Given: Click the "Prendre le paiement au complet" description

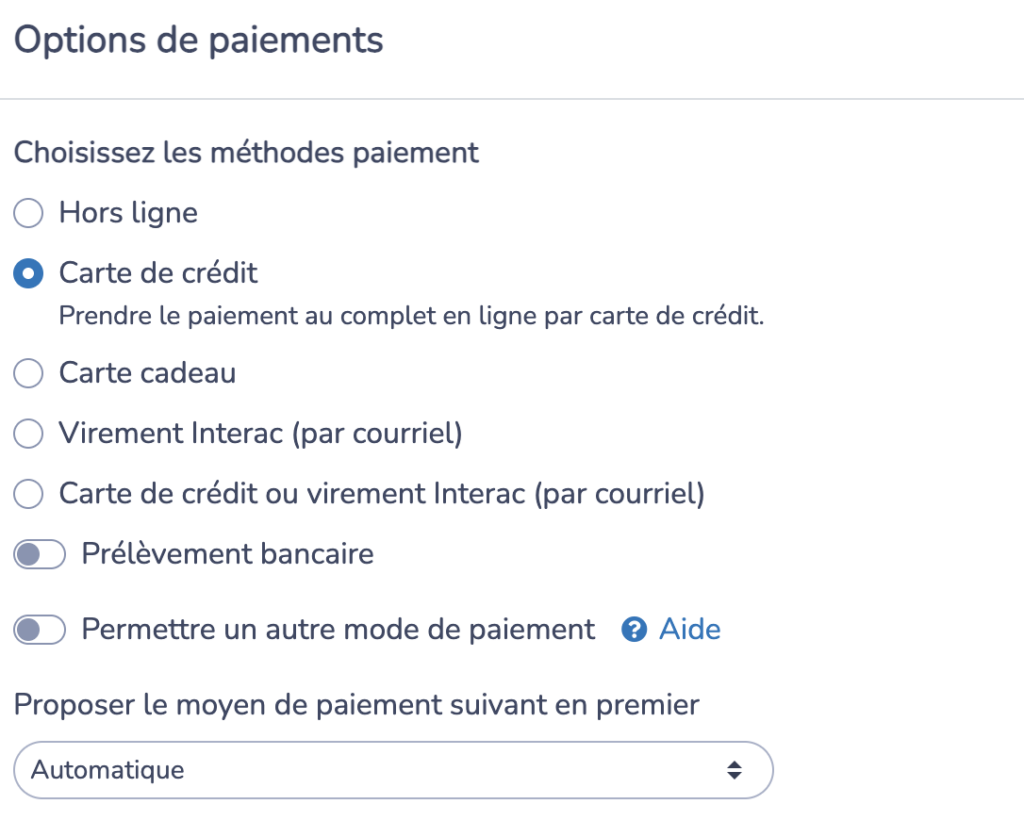Looking at the screenshot, I should click(411, 316).
